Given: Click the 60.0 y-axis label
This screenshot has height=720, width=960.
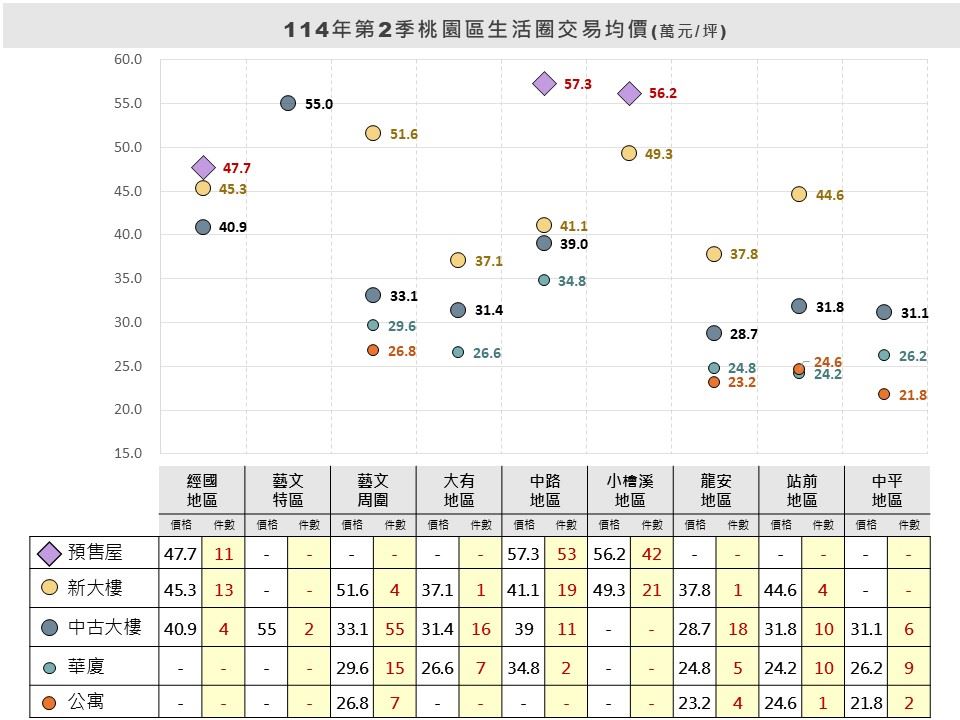Looking at the screenshot, I should [x=128, y=60].
